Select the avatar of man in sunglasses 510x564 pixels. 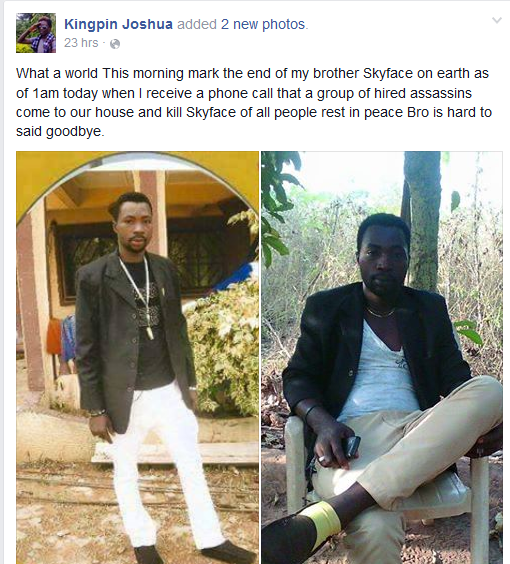(x=36, y=33)
